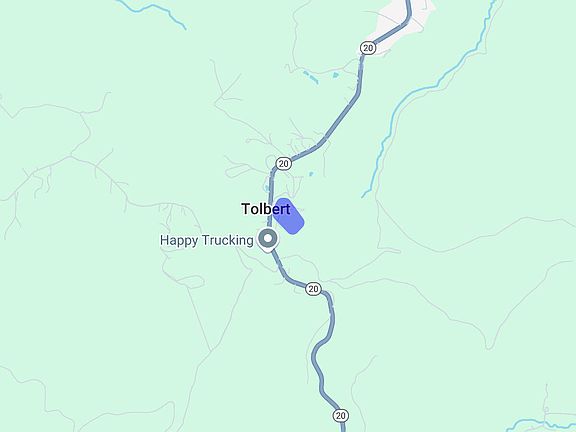Click the Route 20 shield at the map's bottom

341,415
